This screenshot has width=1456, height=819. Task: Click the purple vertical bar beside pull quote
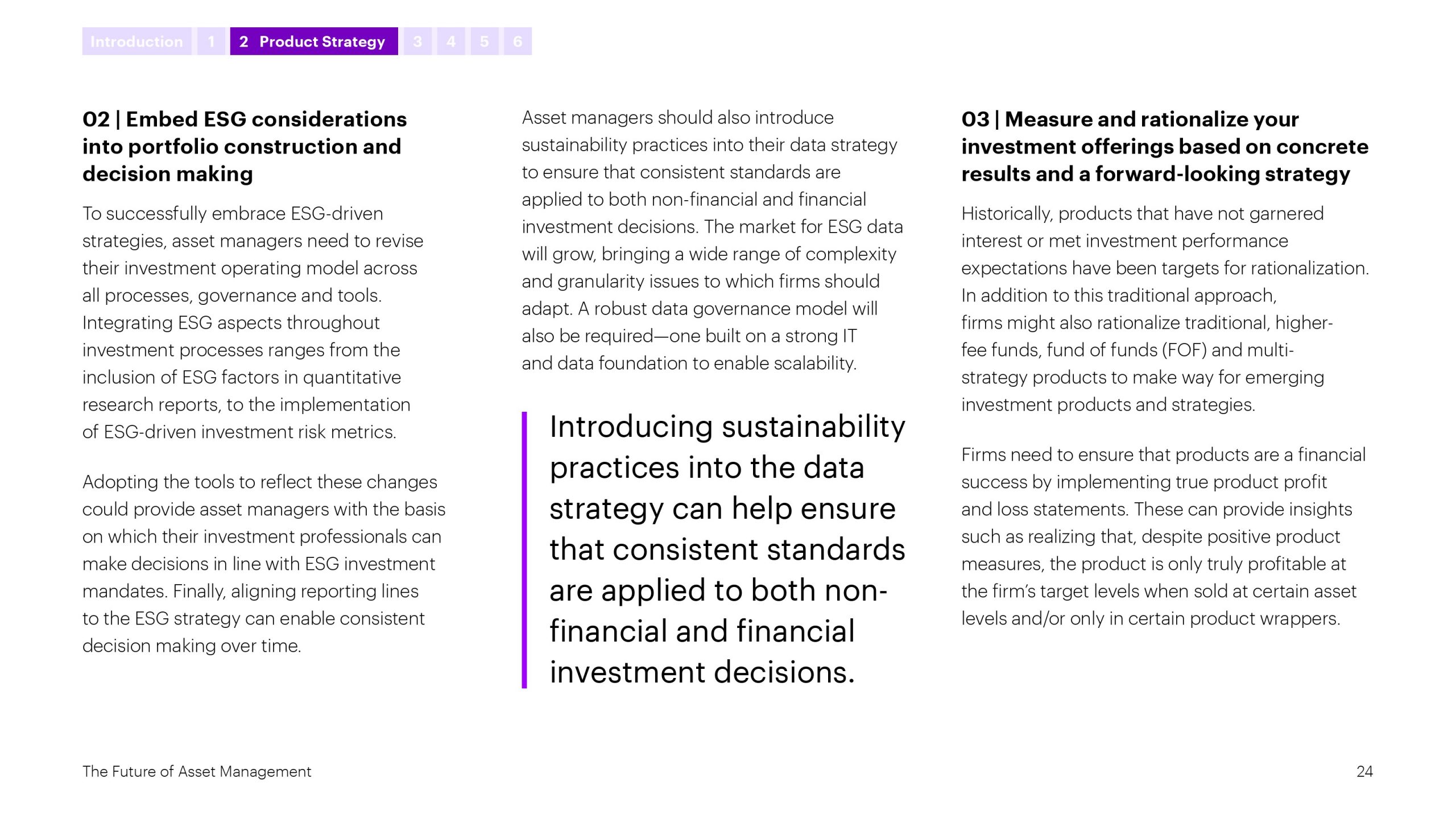[x=524, y=549]
